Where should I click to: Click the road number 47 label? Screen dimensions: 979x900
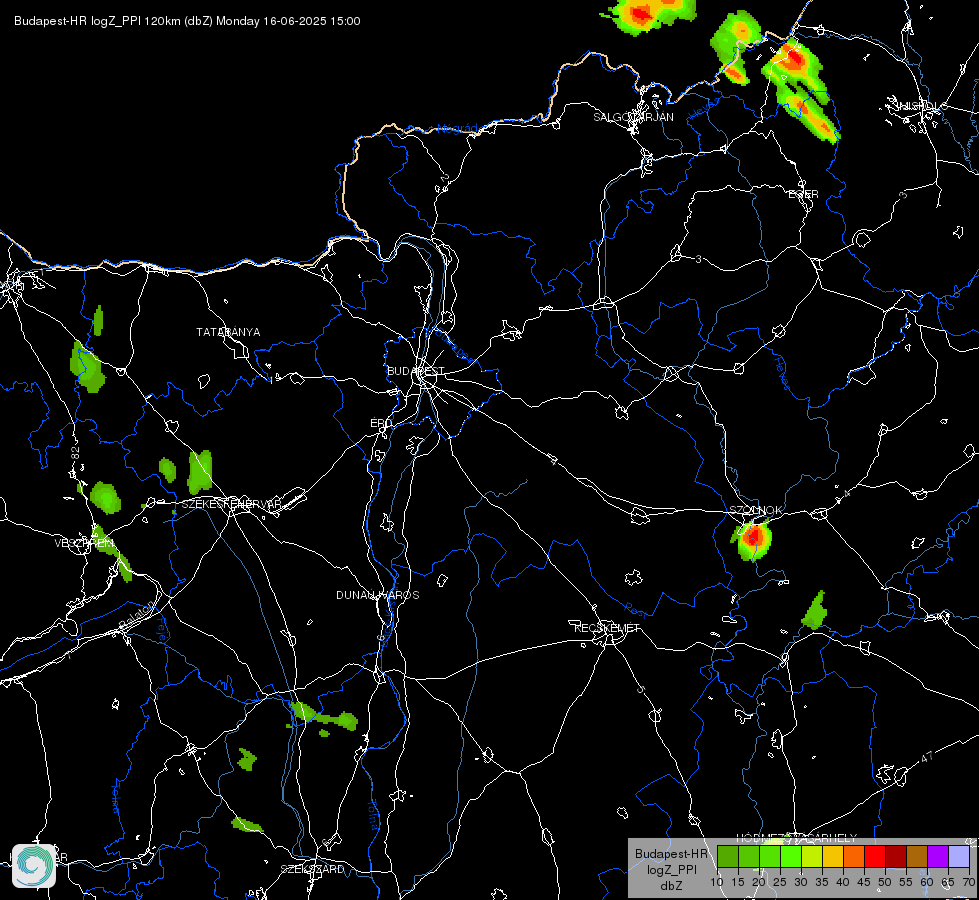click(x=927, y=756)
